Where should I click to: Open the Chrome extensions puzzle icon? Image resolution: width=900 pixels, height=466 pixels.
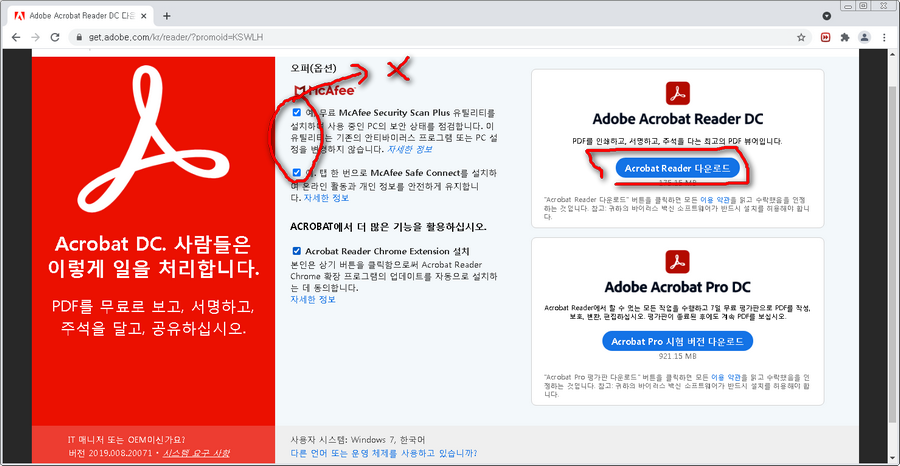tap(845, 37)
